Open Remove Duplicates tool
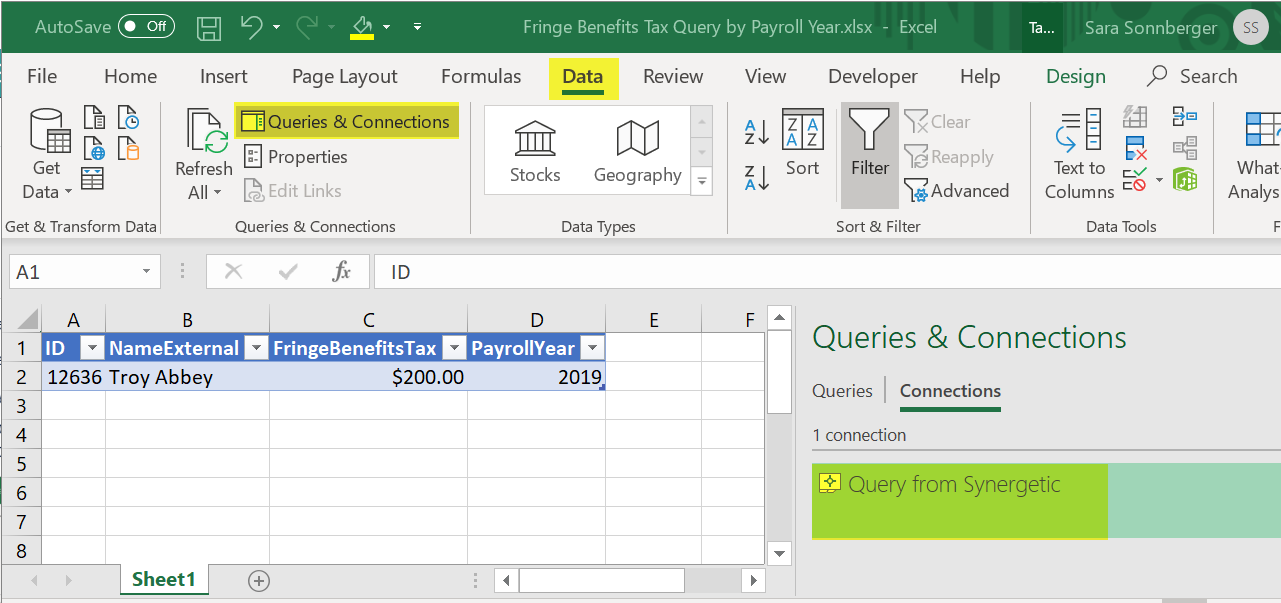 [1134, 147]
